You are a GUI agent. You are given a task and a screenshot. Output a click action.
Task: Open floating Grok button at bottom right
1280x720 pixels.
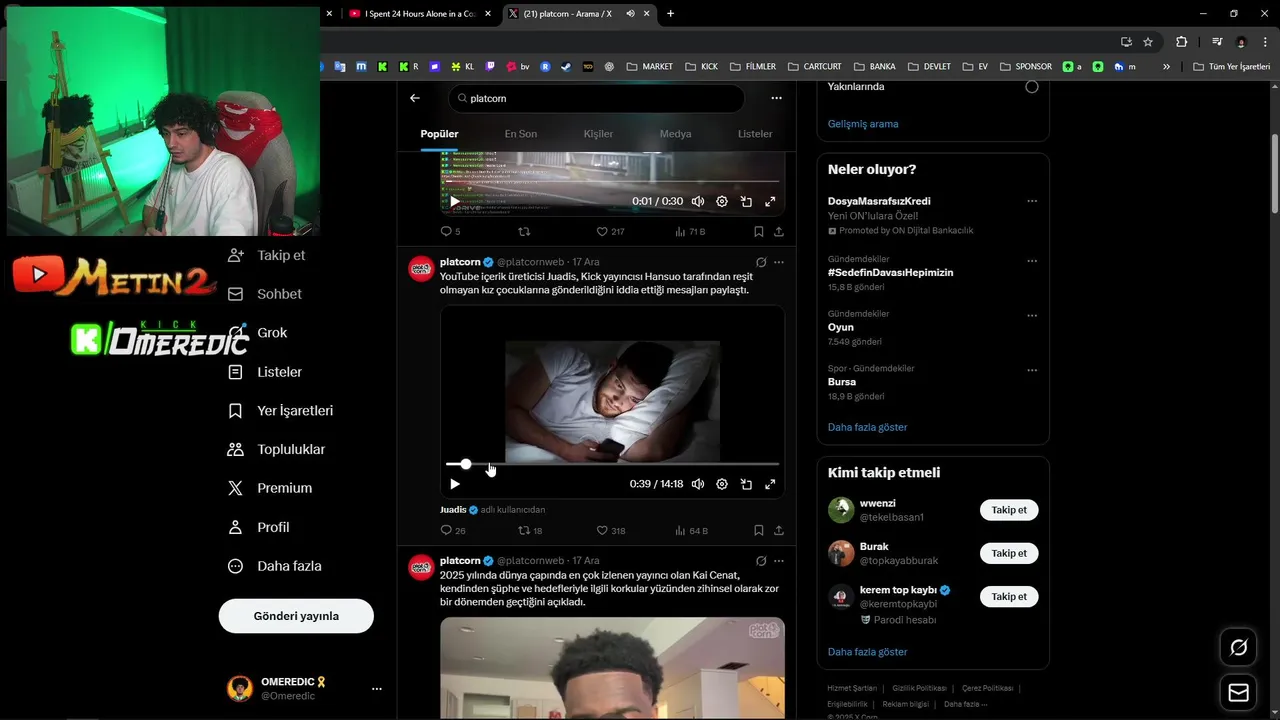coord(1238,648)
